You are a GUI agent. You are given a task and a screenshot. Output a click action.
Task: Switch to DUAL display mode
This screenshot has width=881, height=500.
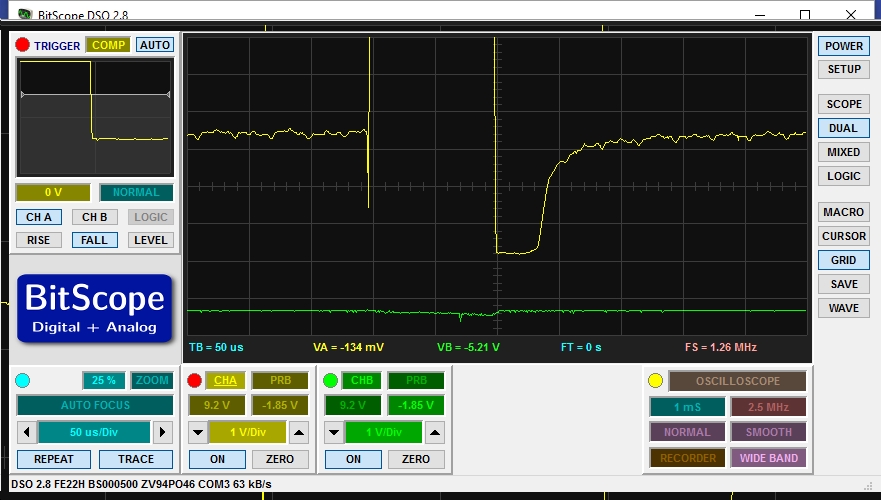tap(844, 128)
